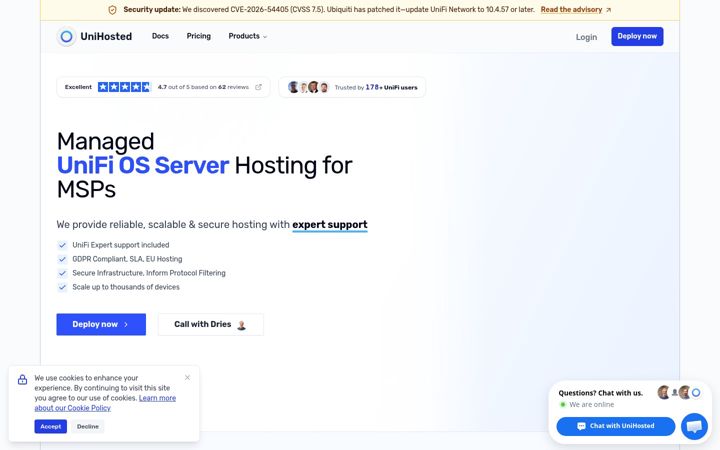Click the Excellent rating label

point(78,87)
